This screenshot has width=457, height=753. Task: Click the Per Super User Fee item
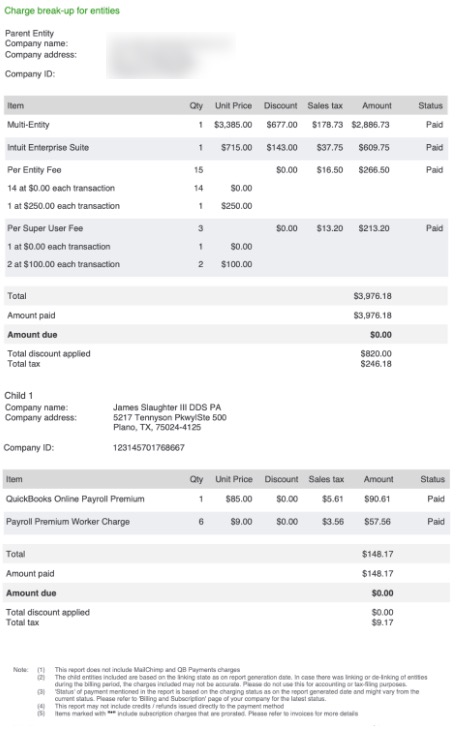point(45,228)
